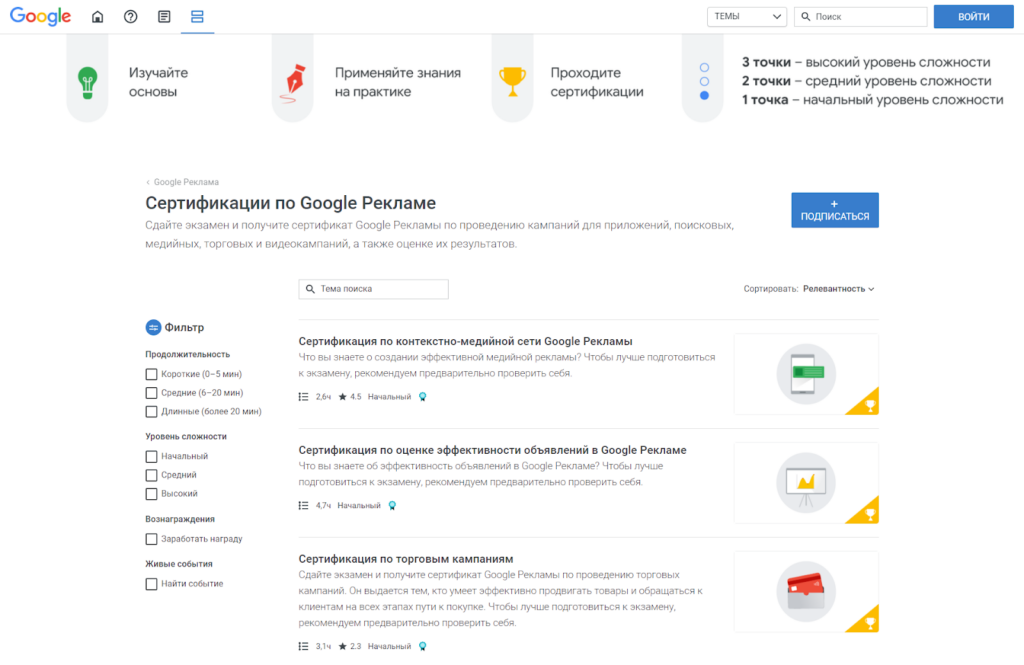Screen dimensions: 1024x665
Task: Click the magnifier icon in header search
Action: (x=806, y=16)
